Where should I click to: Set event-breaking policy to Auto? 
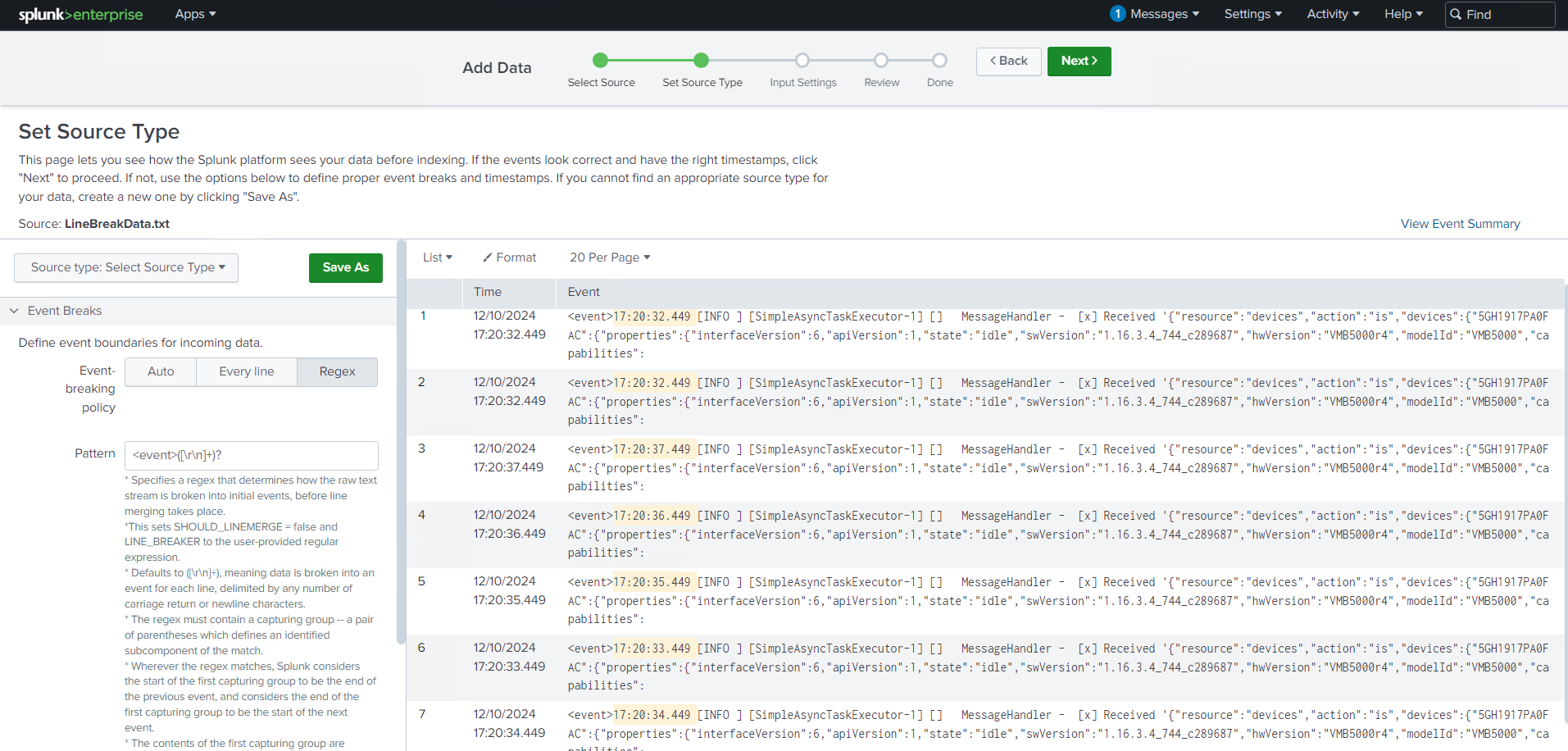coord(161,371)
